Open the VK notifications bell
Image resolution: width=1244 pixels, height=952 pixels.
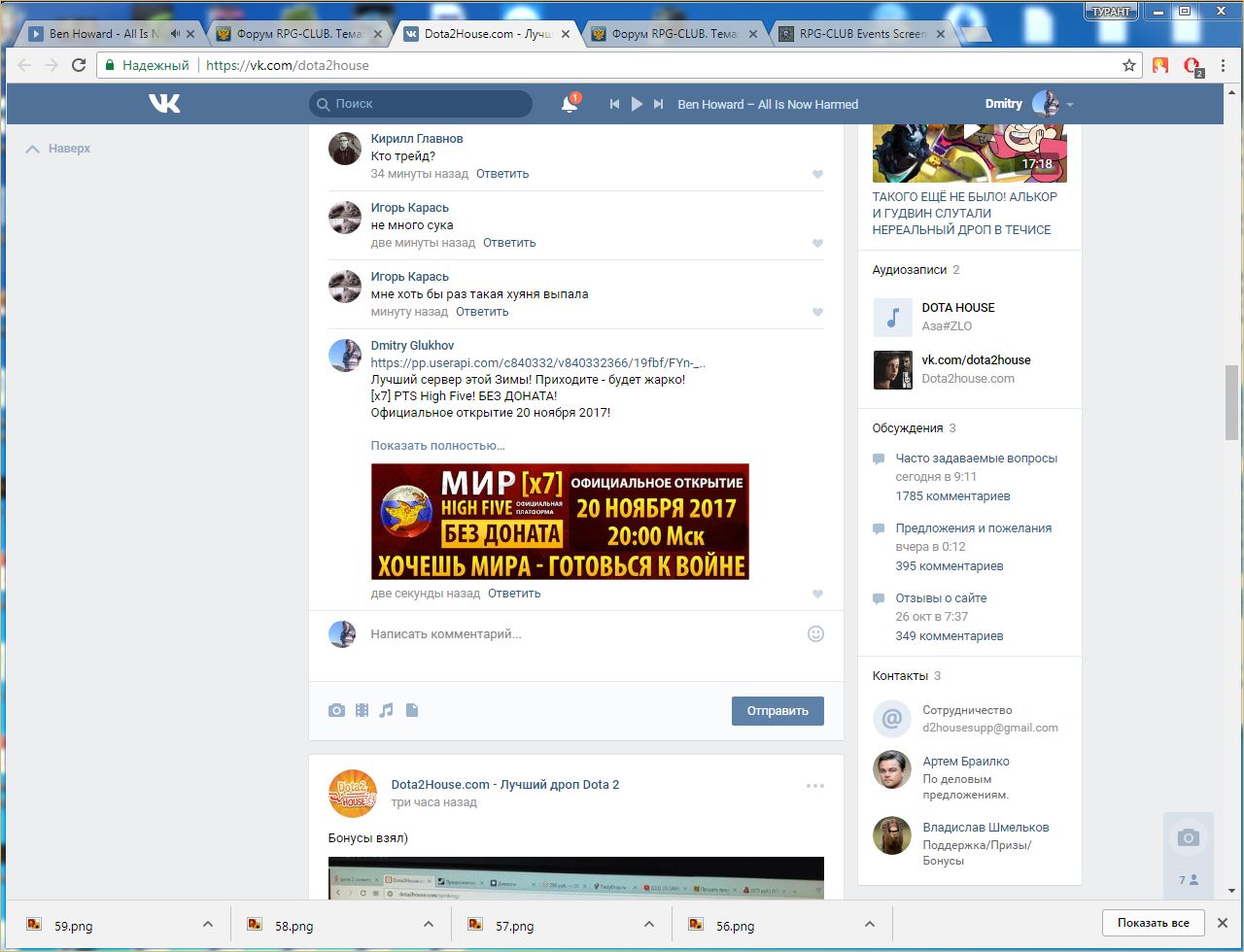(x=570, y=103)
